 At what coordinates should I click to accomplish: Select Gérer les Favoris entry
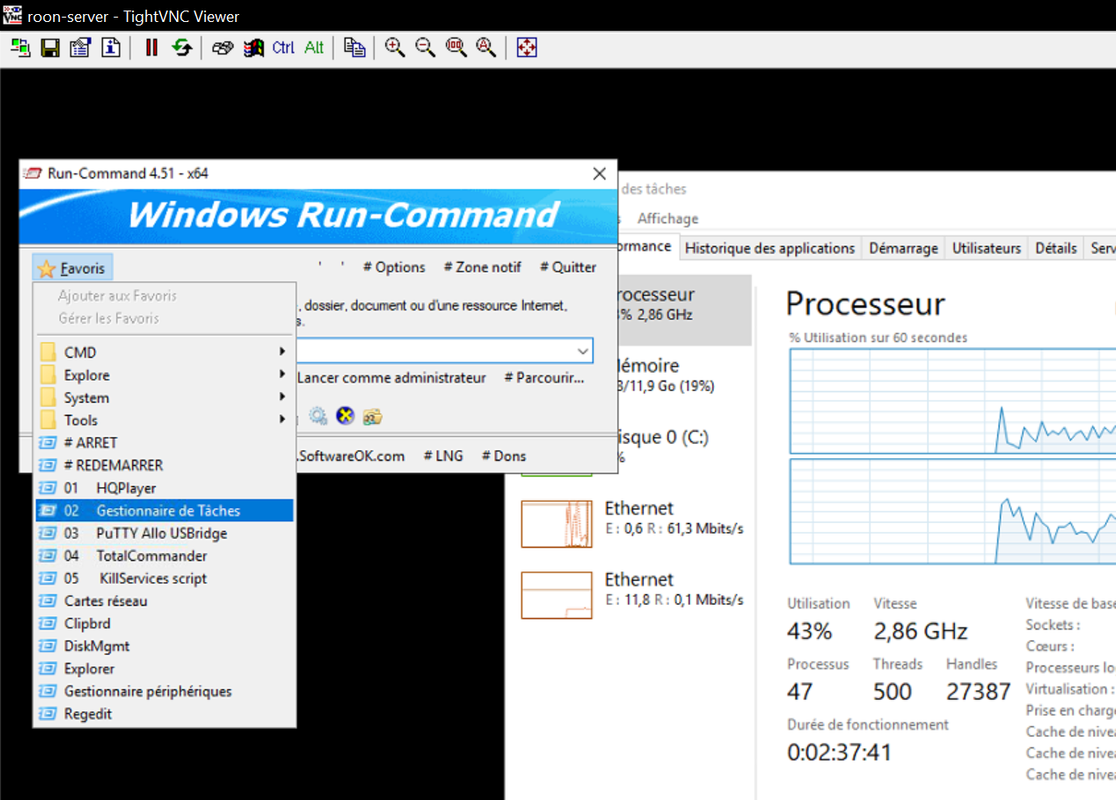[108, 318]
